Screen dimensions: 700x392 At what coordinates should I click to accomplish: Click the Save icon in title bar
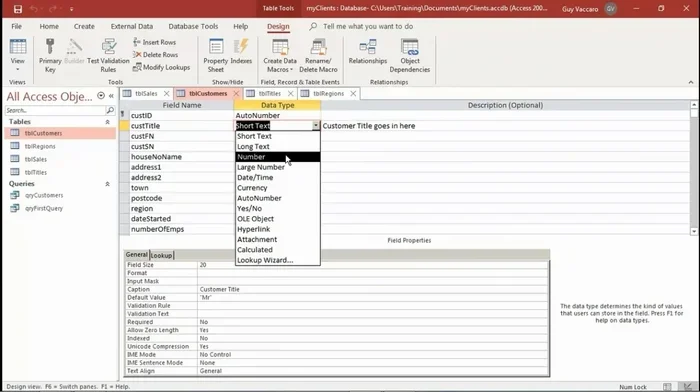pyautogui.click(x=17, y=8)
